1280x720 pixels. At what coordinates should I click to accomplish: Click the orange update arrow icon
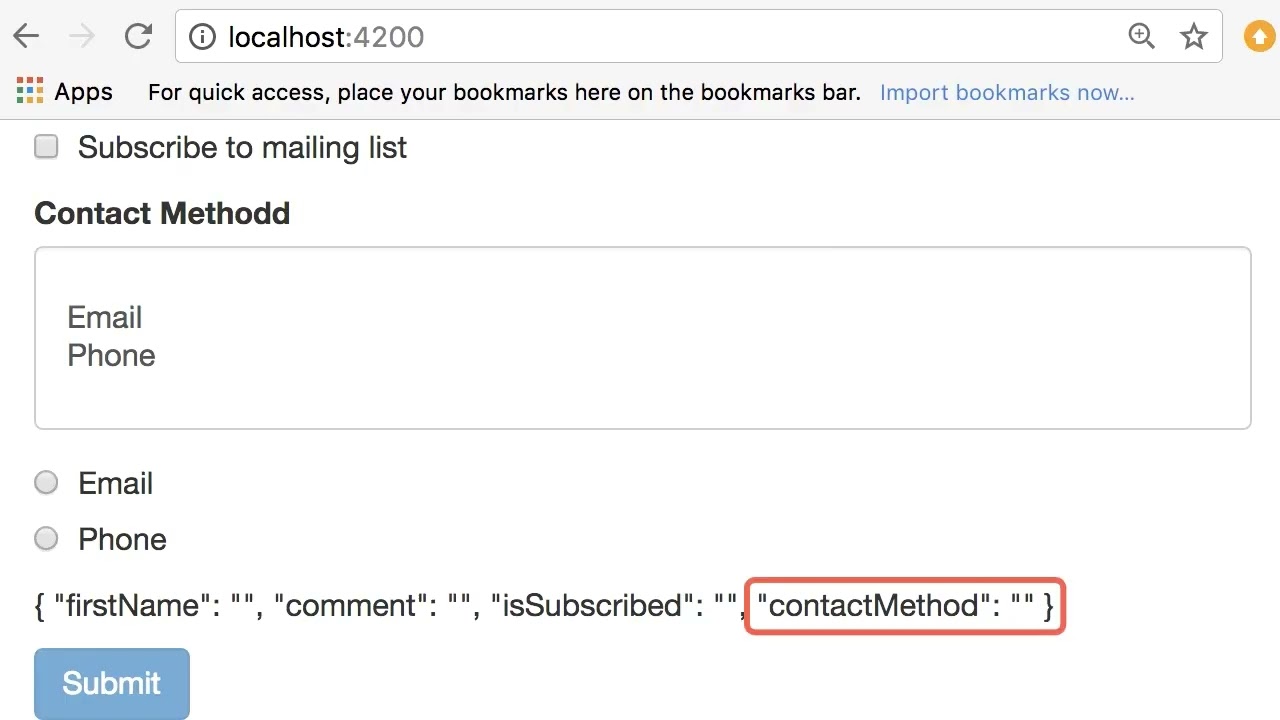tap(1259, 37)
